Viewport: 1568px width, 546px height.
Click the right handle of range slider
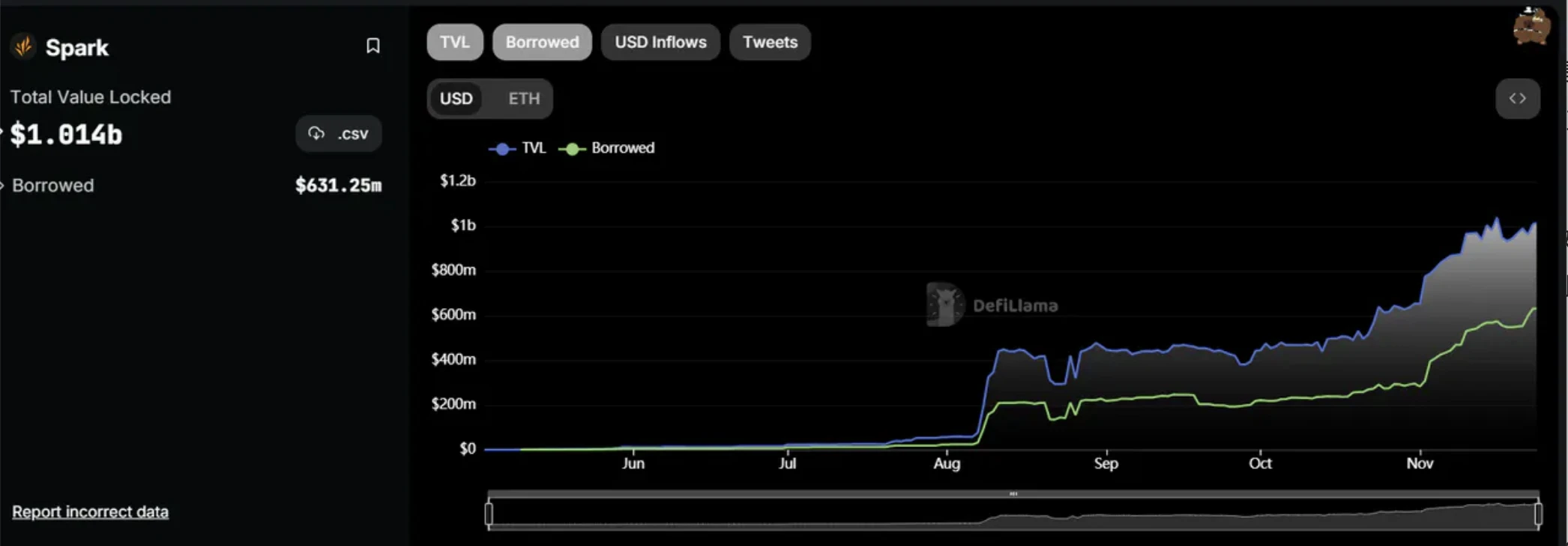pyautogui.click(x=1538, y=514)
